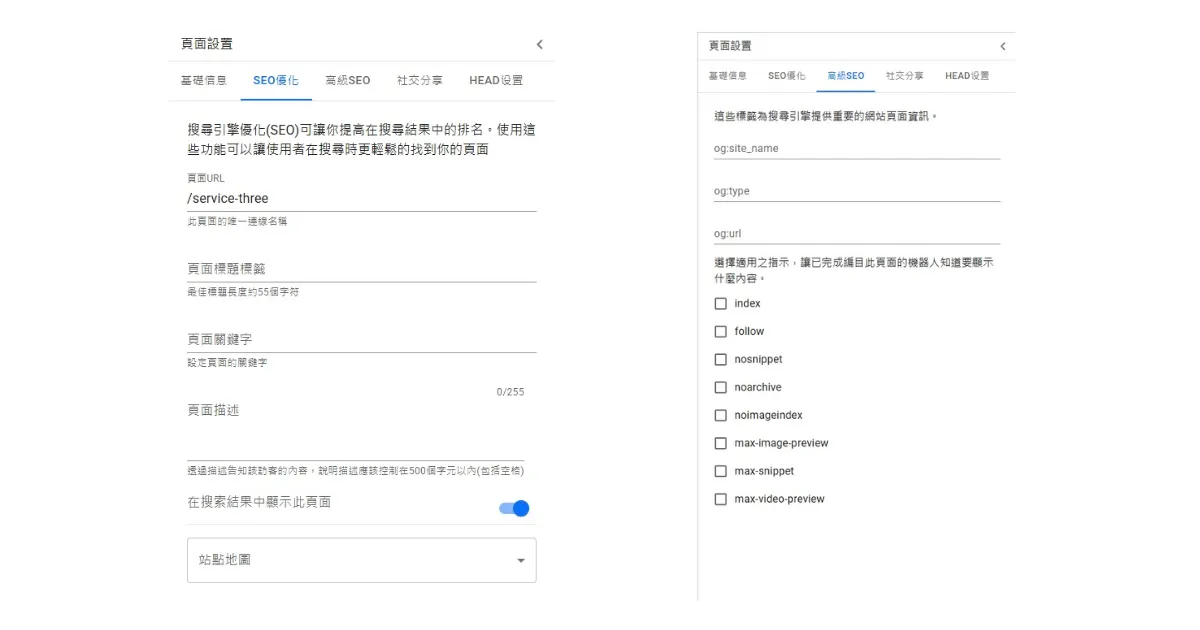Open the 高級SEO tab on left panel
This screenshot has height=630, width=1200.
point(347,80)
